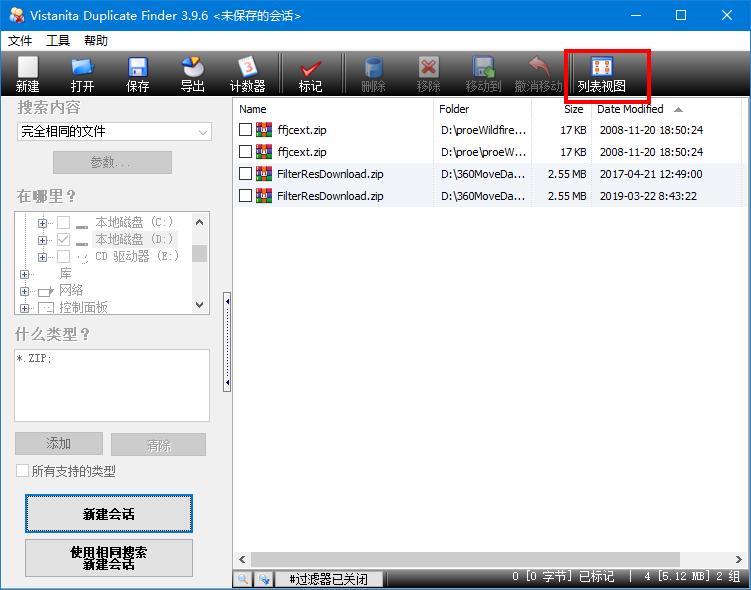Click 使用相同搜索新建会话 button
Image resolution: width=751 pixels, height=590 pixels.
109,558
